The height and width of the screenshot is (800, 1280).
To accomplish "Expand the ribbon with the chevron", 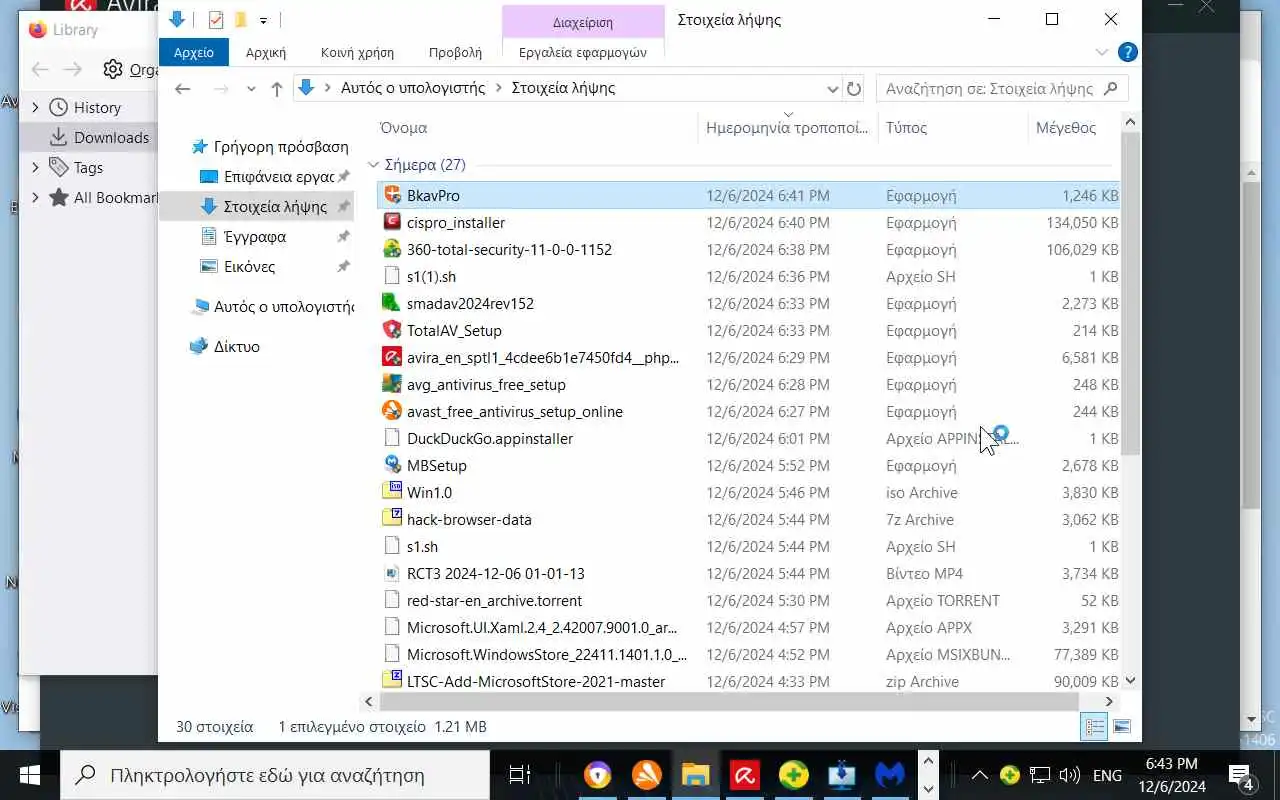I will (1102, 52).
